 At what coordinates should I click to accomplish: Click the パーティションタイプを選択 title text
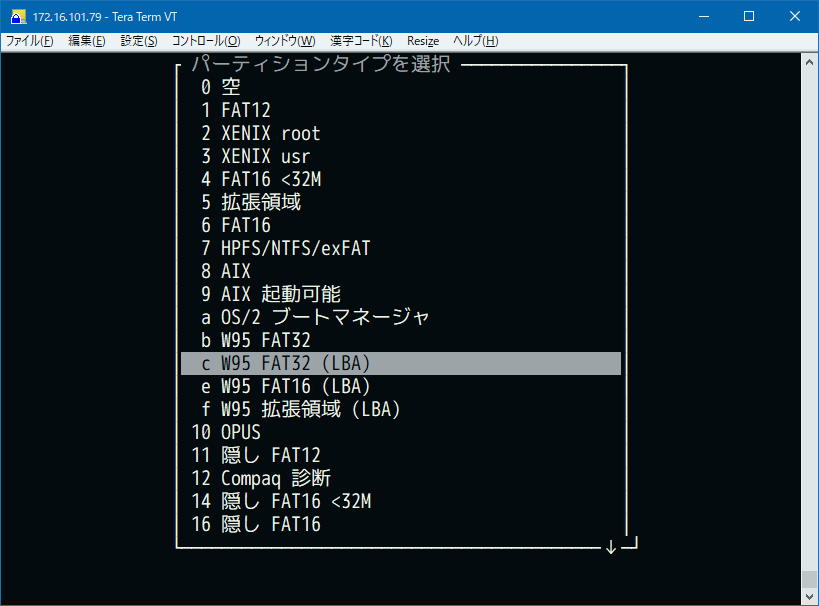coord(321,64)
